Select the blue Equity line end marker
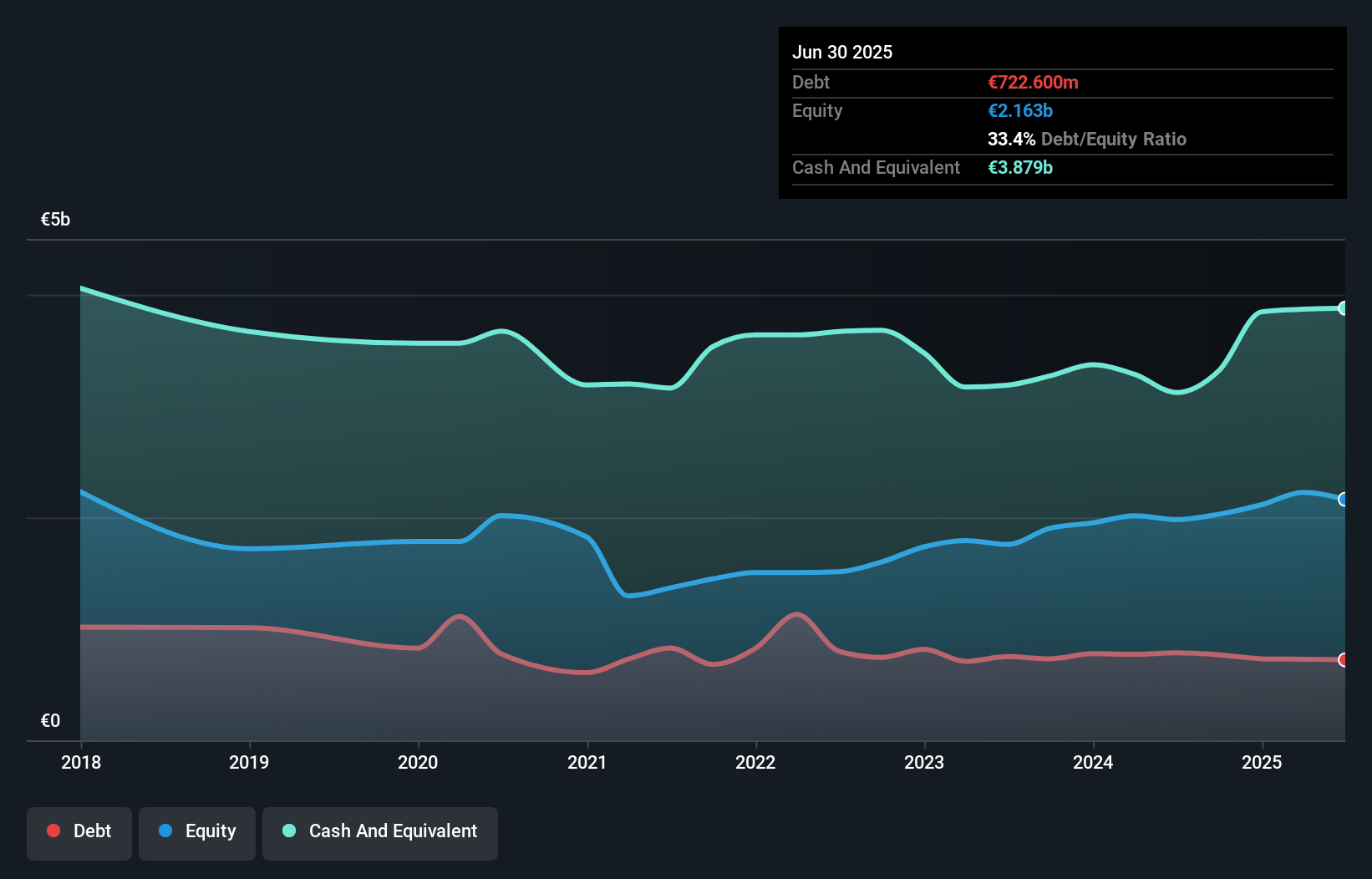Screen dimensions: 1372x879 (x=1343, y=500)
